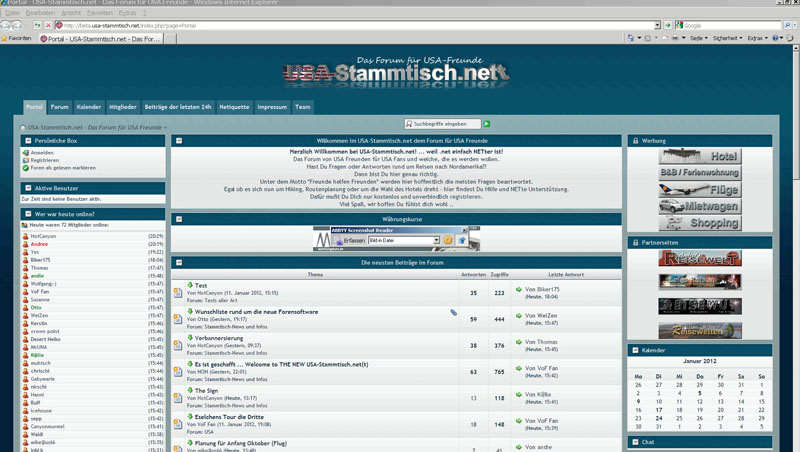Click the Hotel advertisement banner
800x452 pixels.
700,157
